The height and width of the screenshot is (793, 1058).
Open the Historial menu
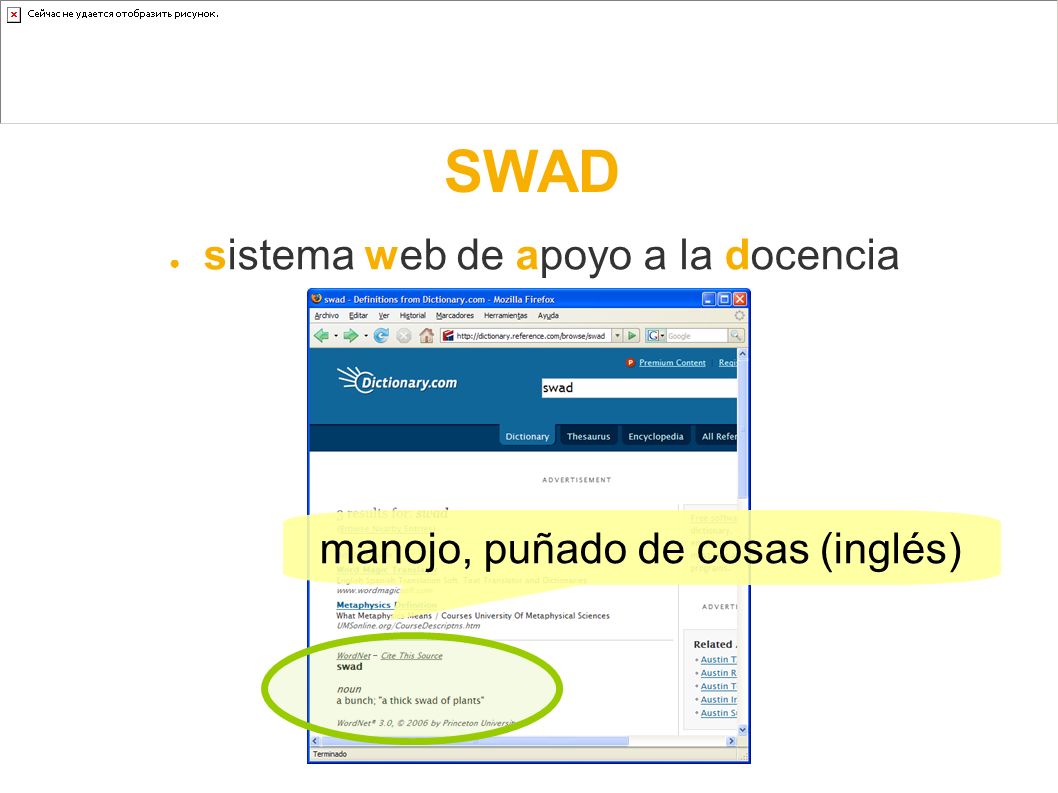(412, 315)
